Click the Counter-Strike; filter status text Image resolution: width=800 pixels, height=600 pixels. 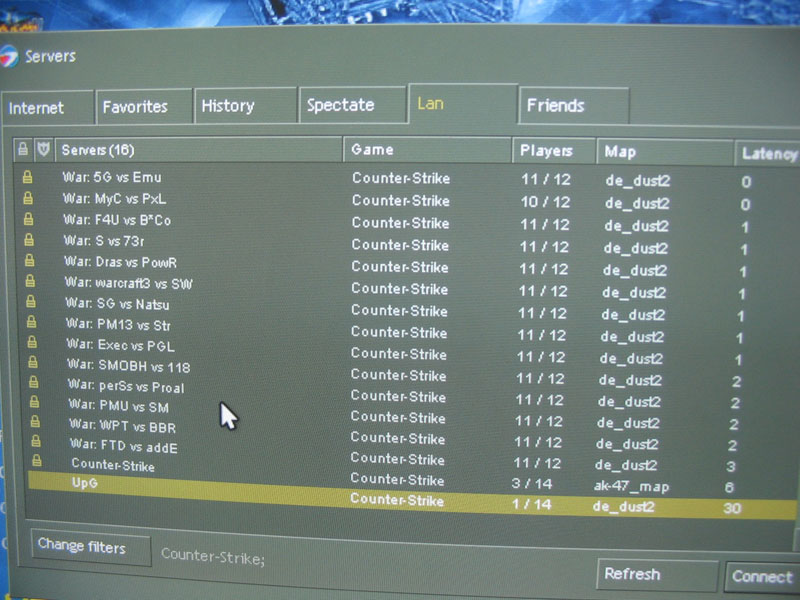[213, 557]
